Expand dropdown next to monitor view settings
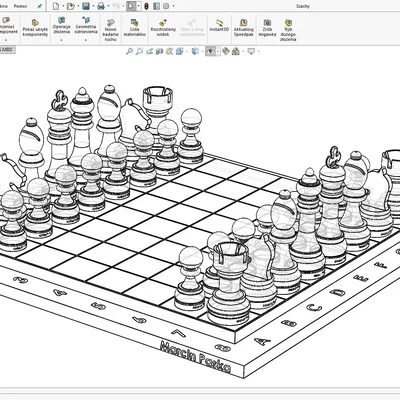 pos(258,51)
